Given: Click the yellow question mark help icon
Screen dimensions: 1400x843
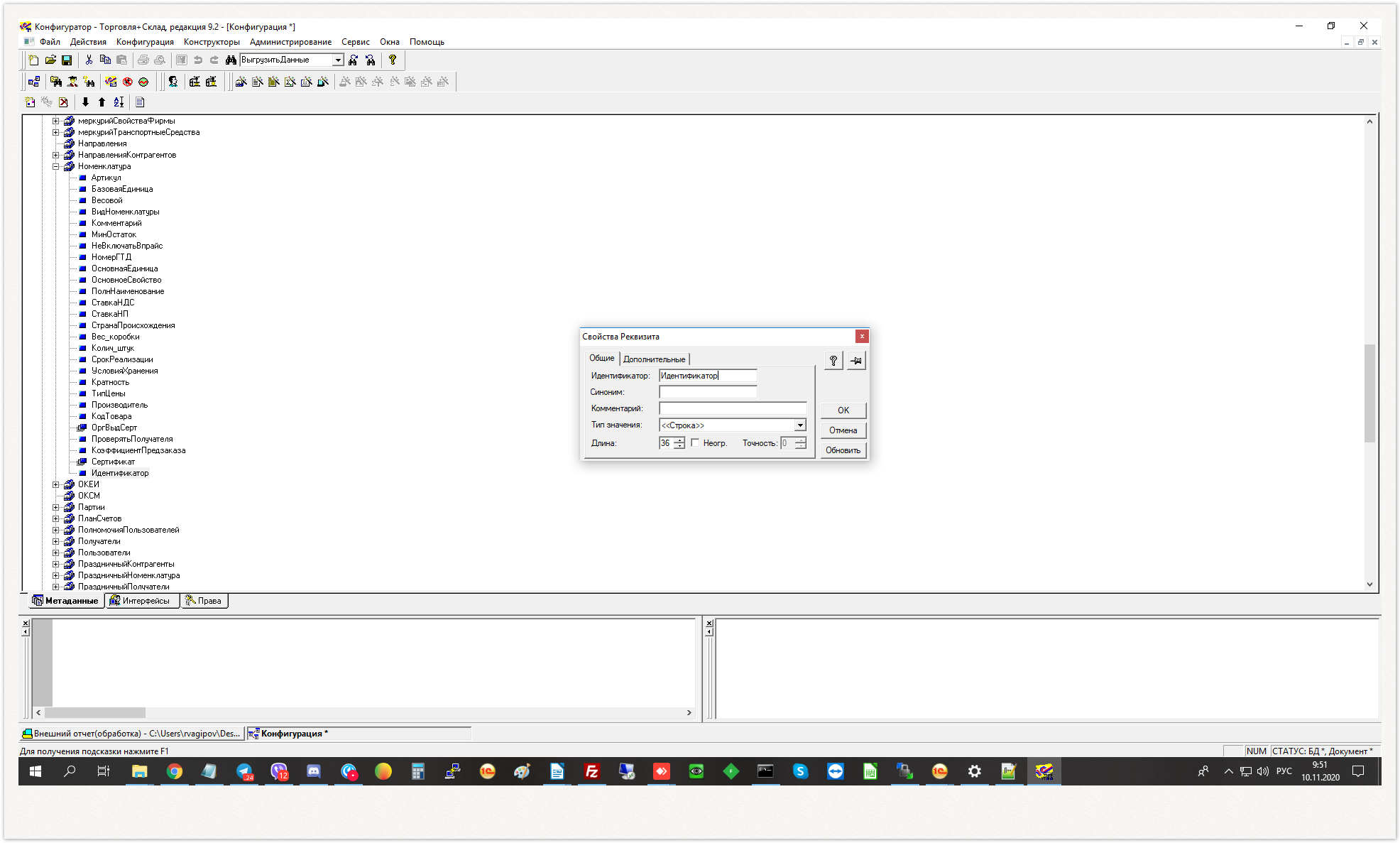Looking at the screenshot, I should coord(393,60).
